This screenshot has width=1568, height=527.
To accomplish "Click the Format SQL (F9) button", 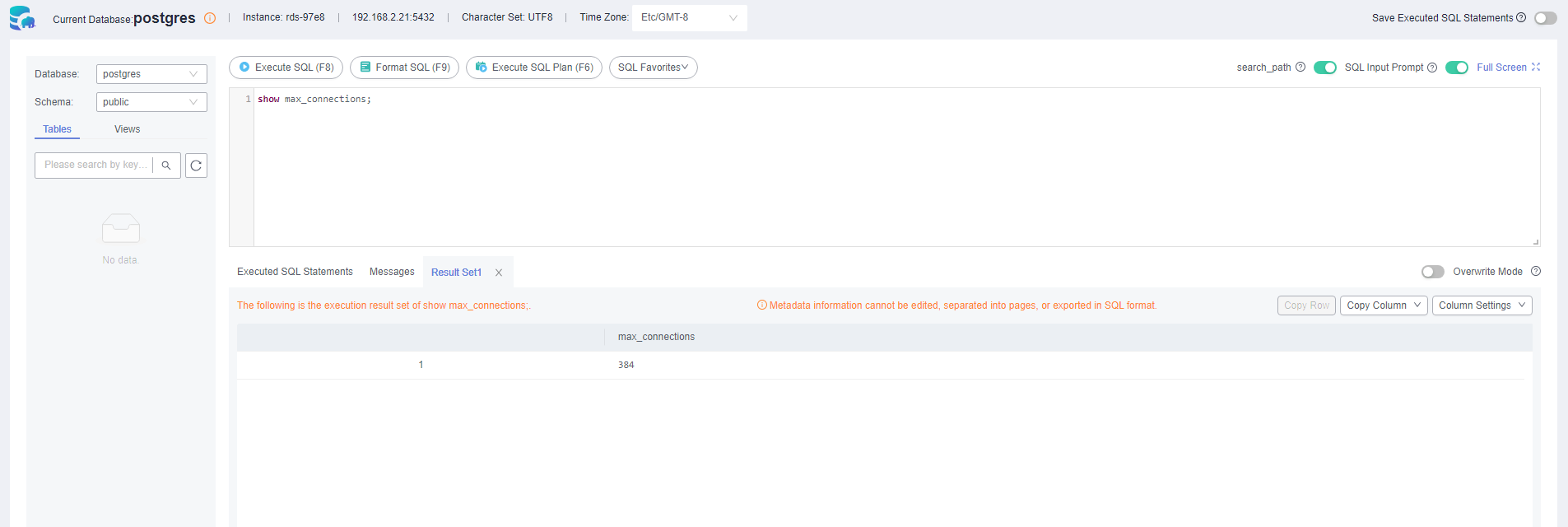I will click(404, 68).
